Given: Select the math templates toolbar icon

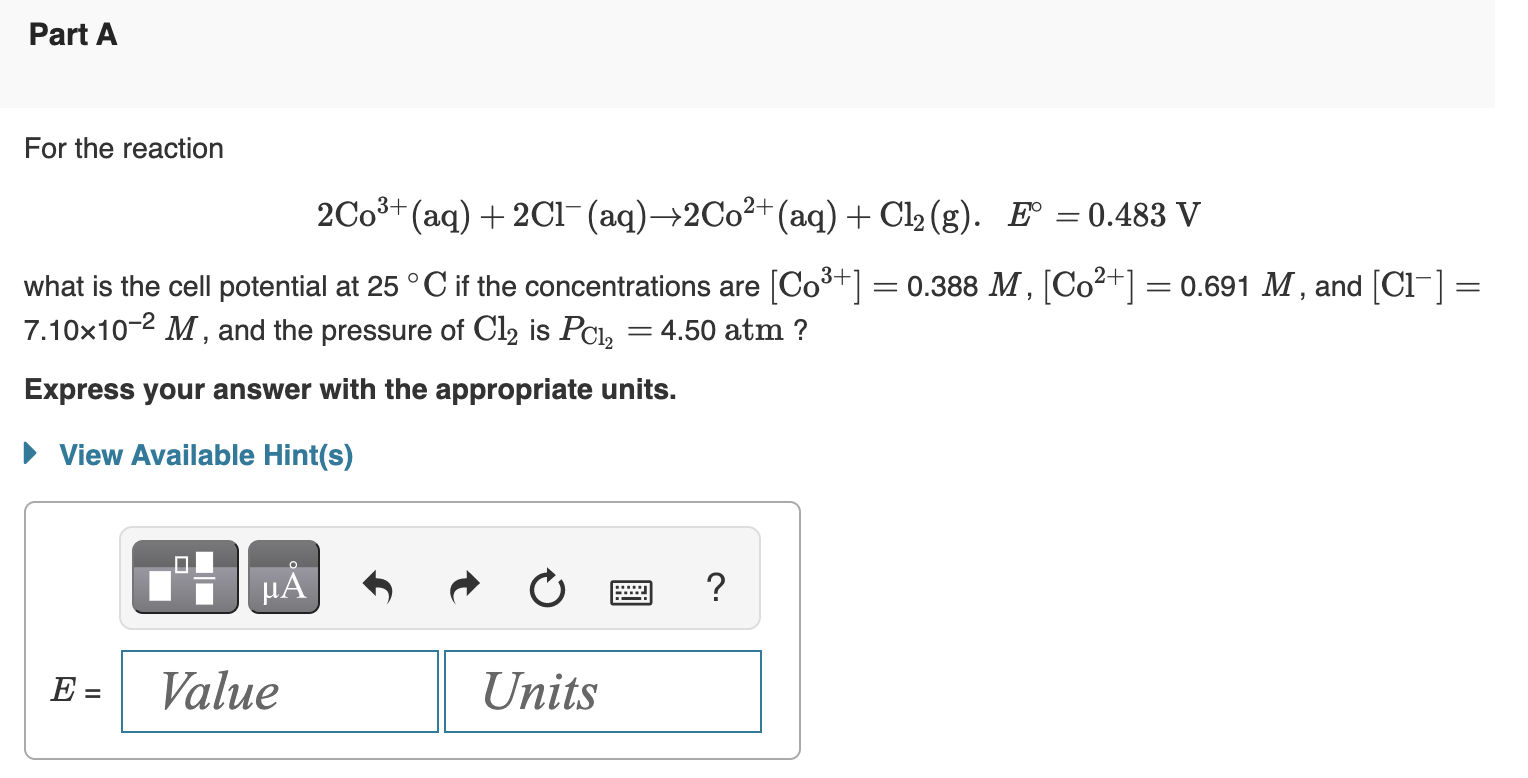Looking at the screenshot, I should click(184, 576).
